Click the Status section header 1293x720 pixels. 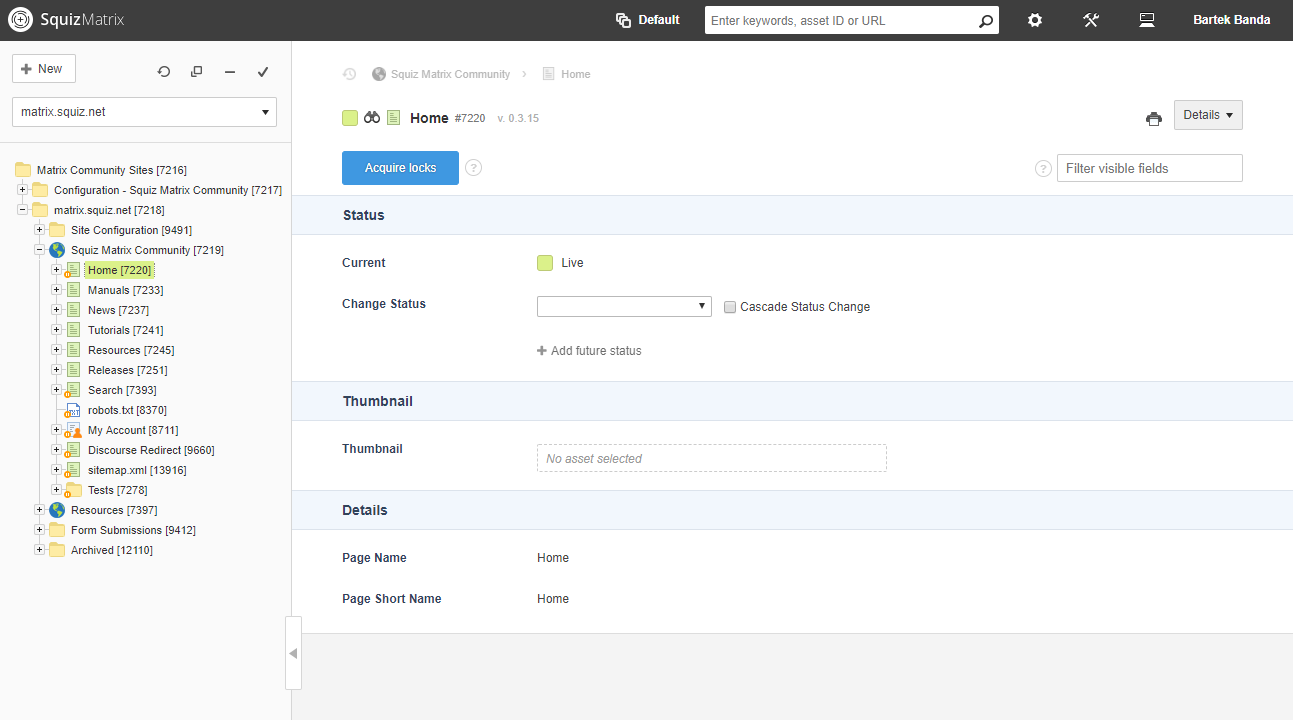click(792, 215)
